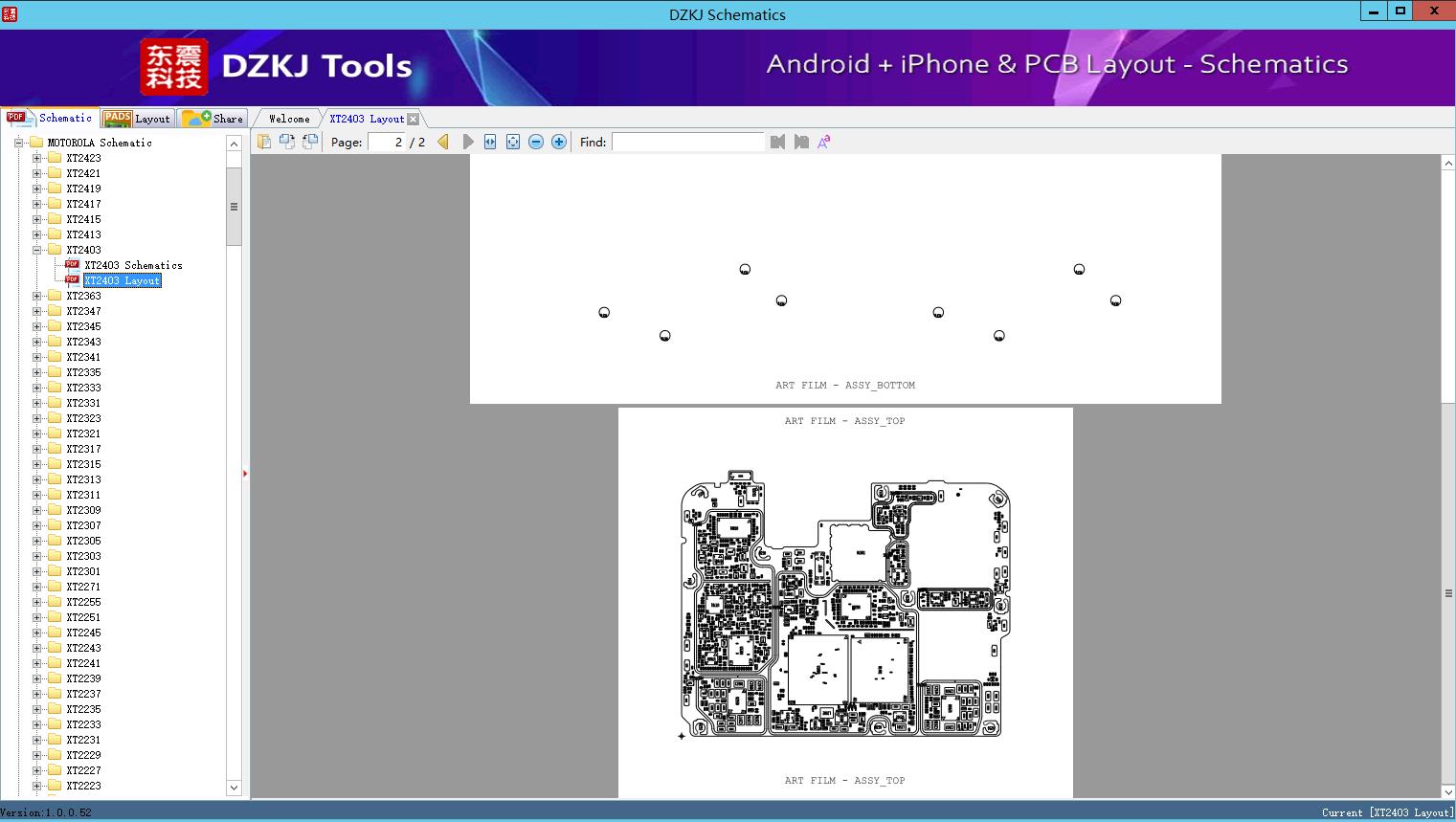Click the next page arrow

(x=468, y=142)
